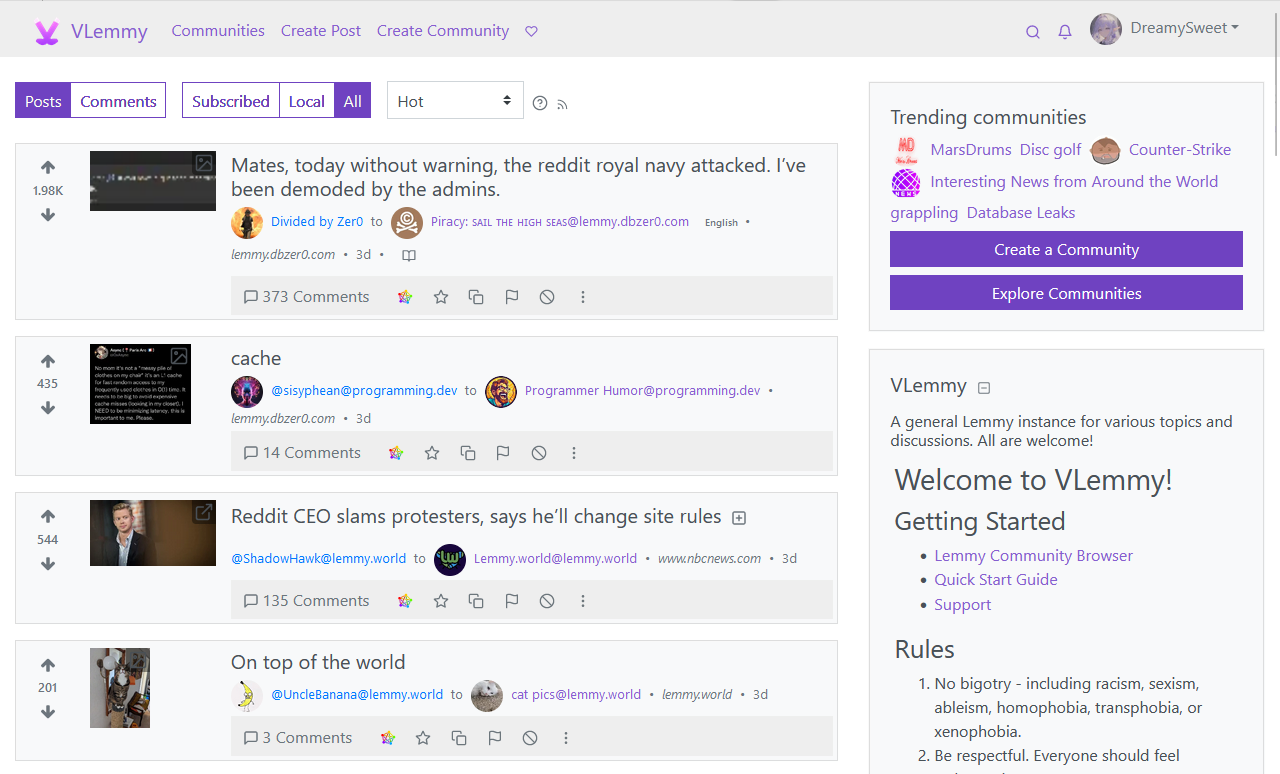Image resolution: width=1280 pixels, height=774 pixels.
Task: Click the VLemmy site title in navbar
Action: [x=109, y=32]
